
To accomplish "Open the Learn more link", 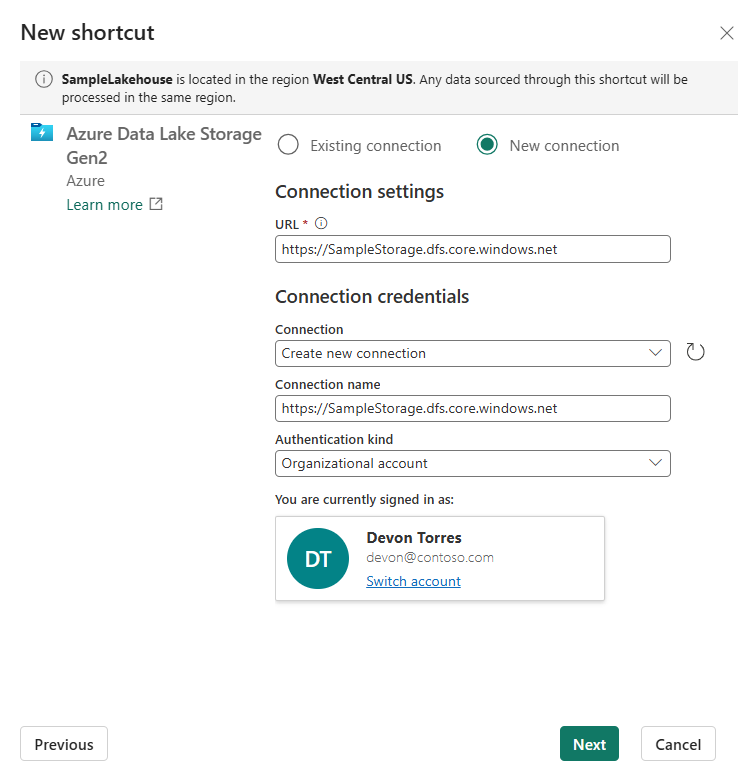I will [x=104, y=204].
